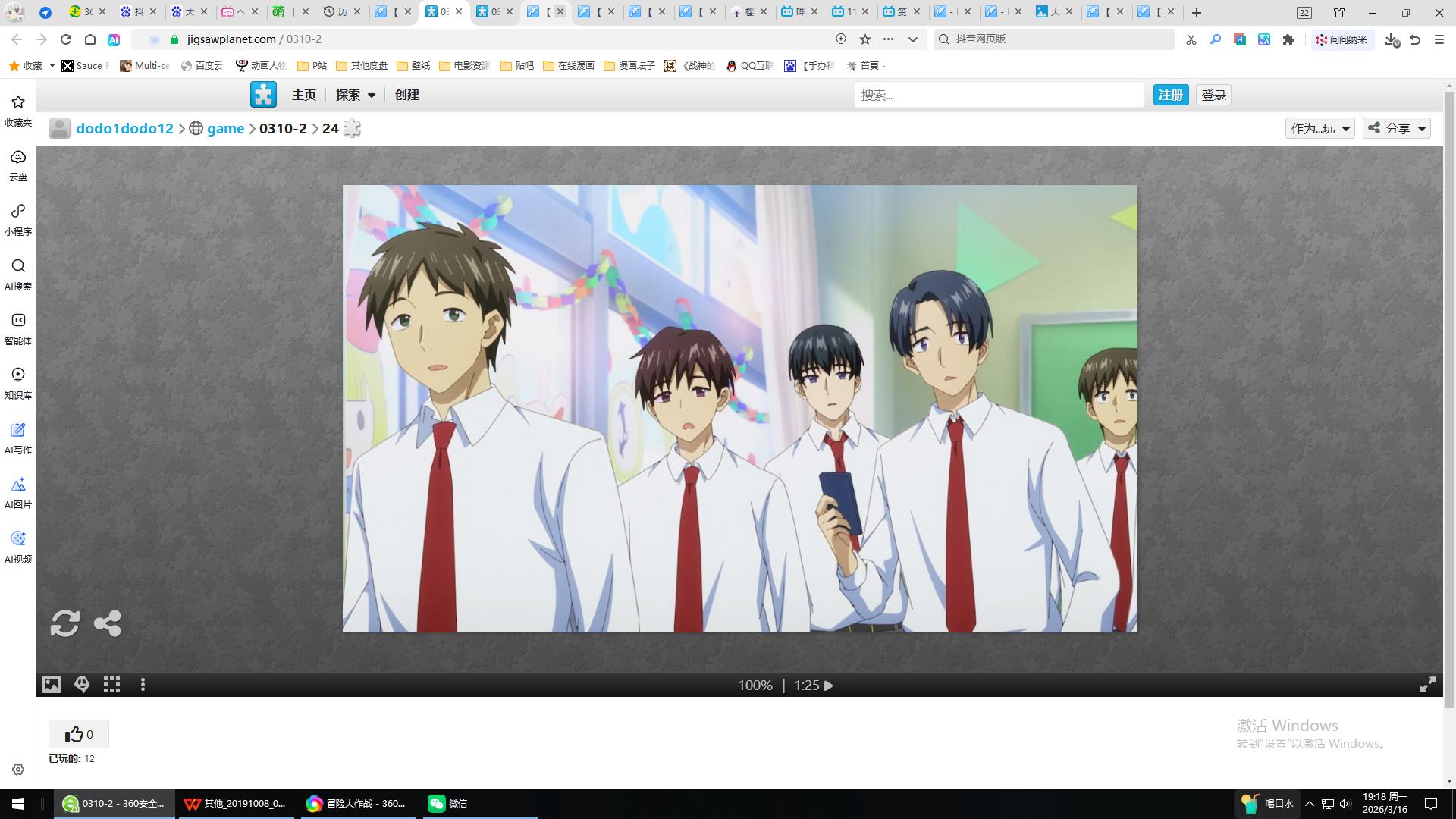Click the 搜索 search input field
The width and height of the screenshot is (1456, 819).
998,95
